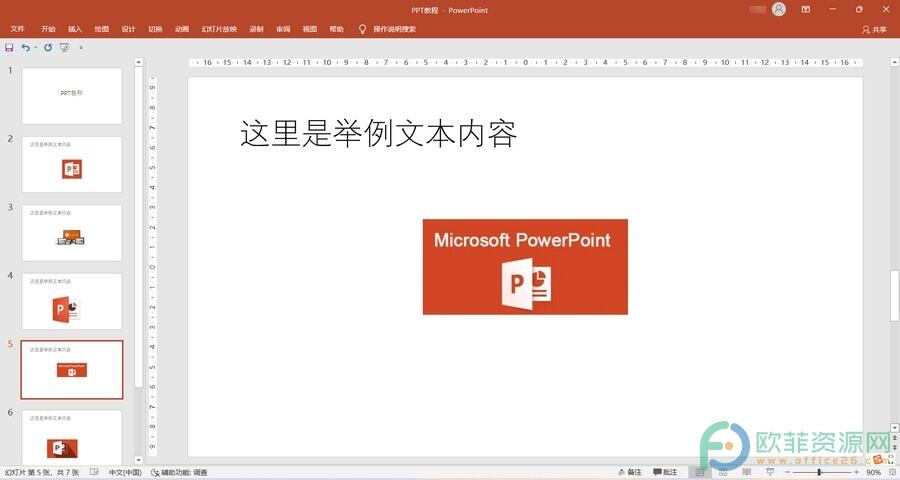
Task: Click the Save icon in quick access toolbar
Action: (9, 48)
